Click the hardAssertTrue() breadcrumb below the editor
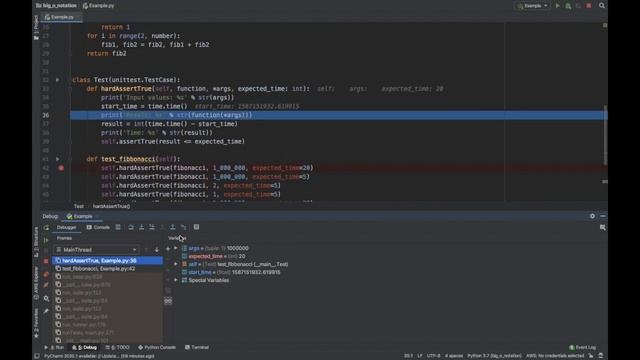This screenshot has width=640, height=360. (x=111, y=206)
